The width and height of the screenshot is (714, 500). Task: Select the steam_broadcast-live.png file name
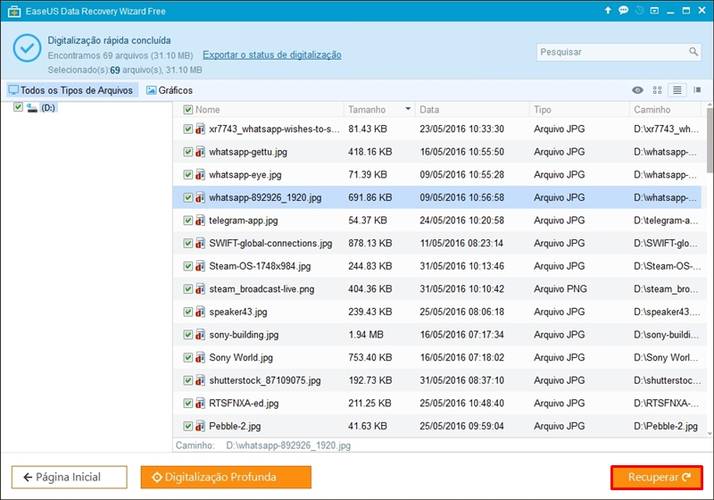pos(262,289)
